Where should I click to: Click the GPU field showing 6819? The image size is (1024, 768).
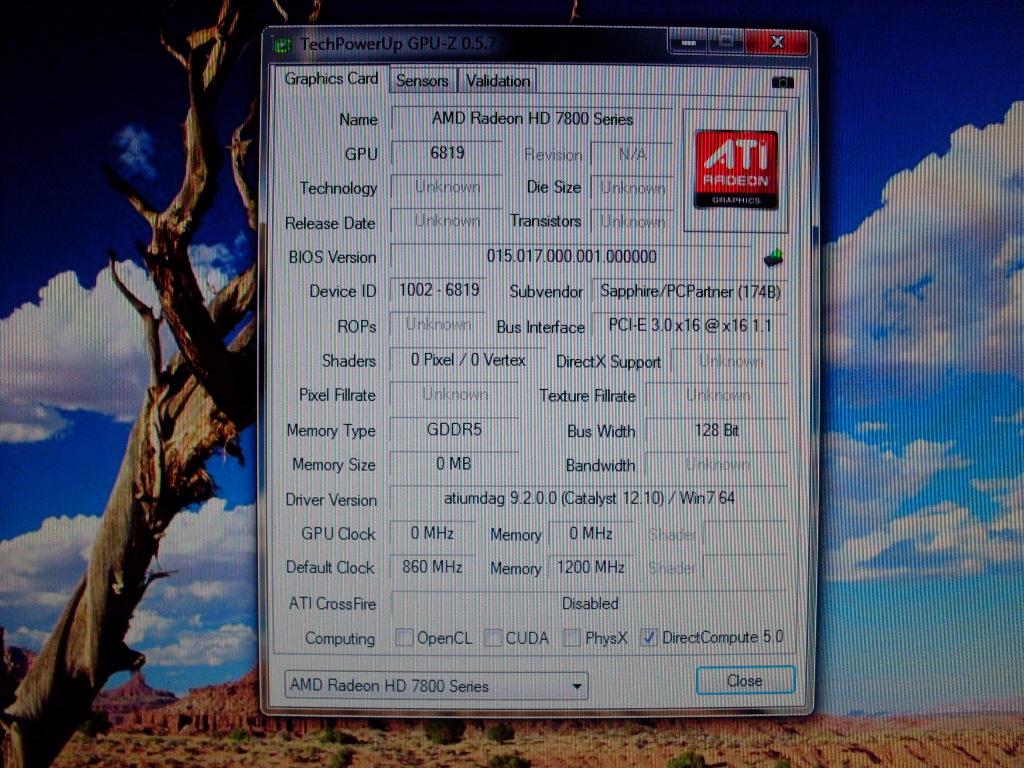[x=447, y=153]
